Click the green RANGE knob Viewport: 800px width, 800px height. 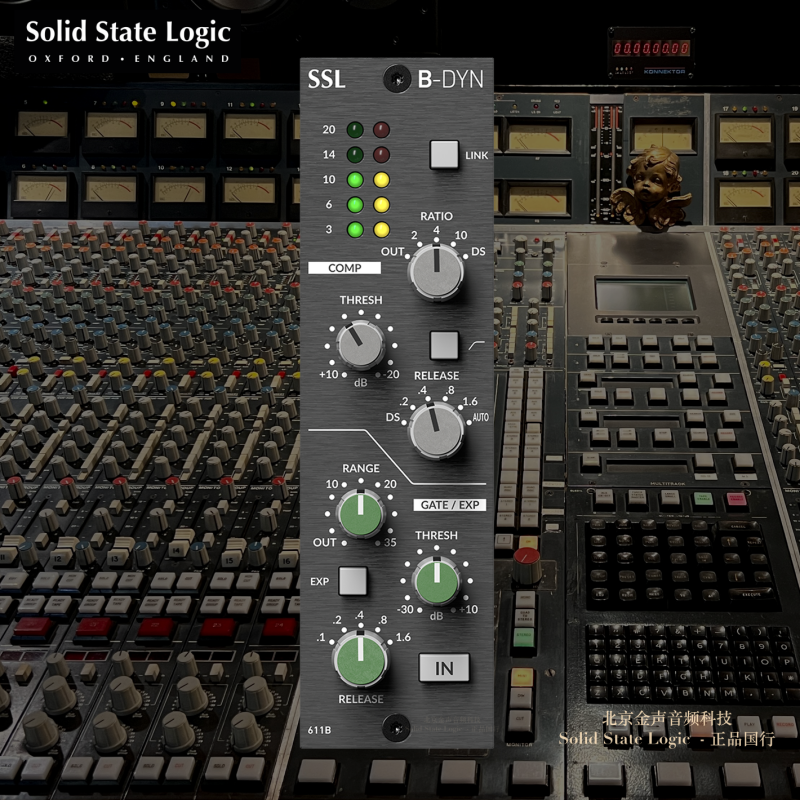coord(361,513)
